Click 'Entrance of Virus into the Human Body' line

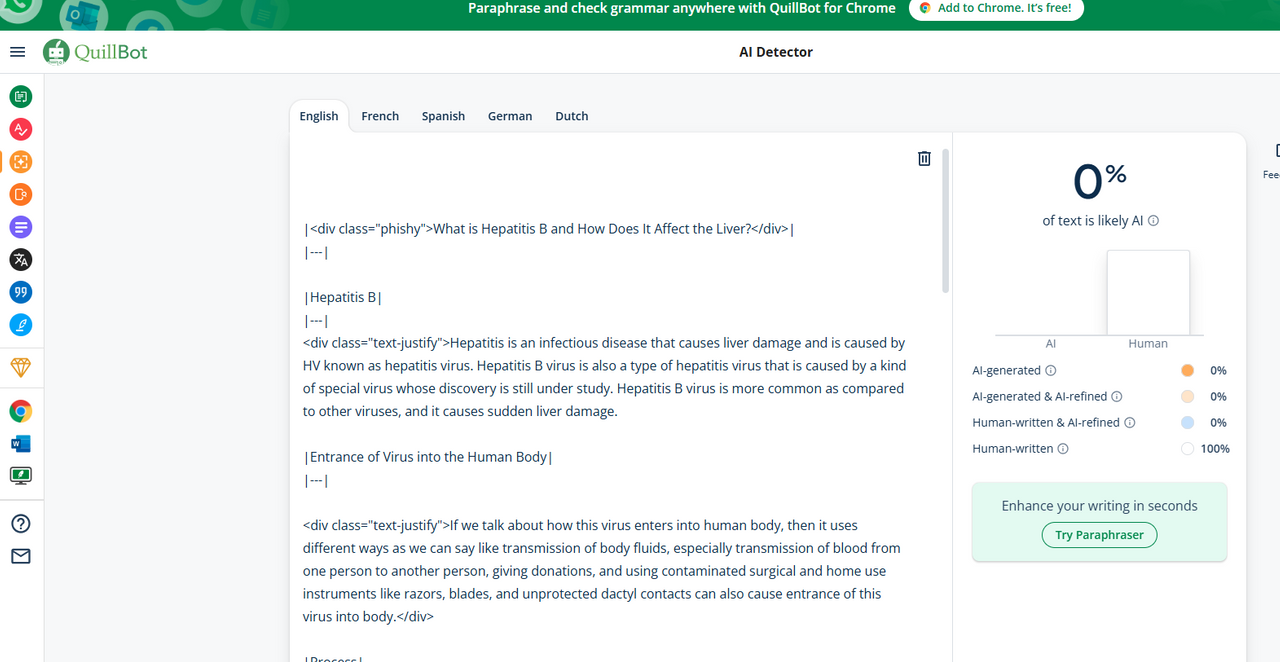(x=428, y=457)
